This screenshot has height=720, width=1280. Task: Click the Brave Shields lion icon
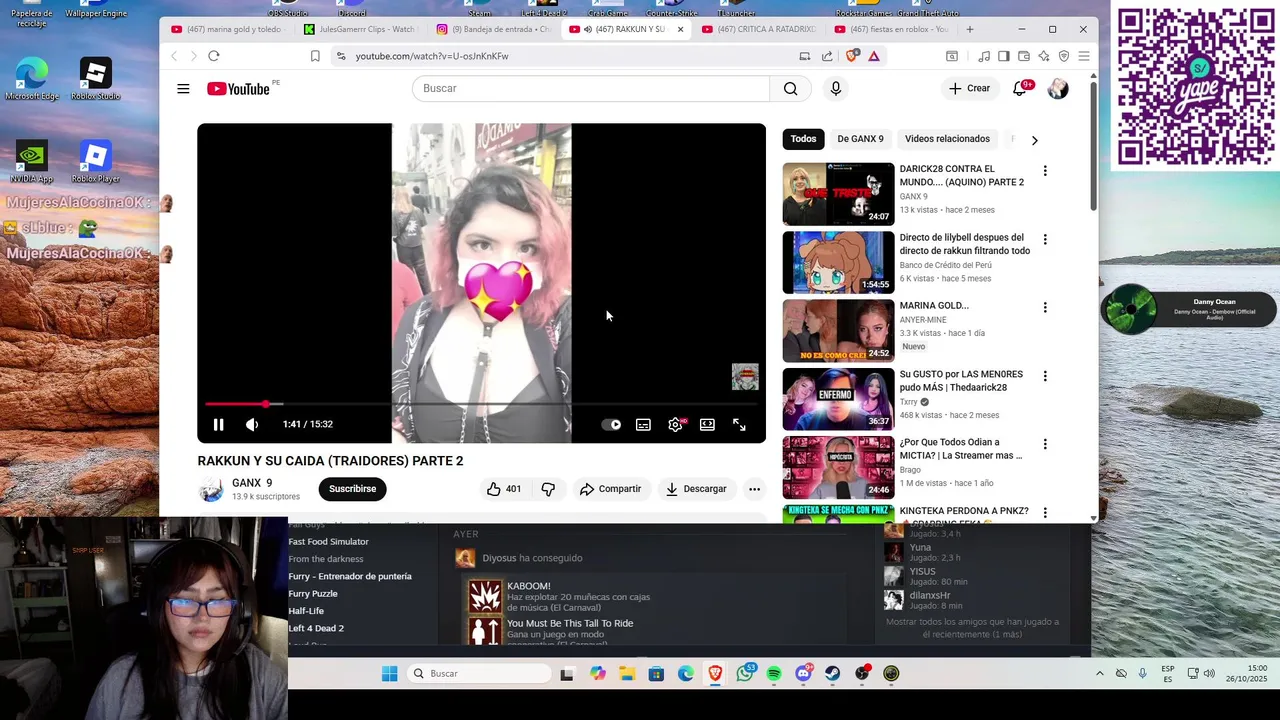(x=852, y=56)
